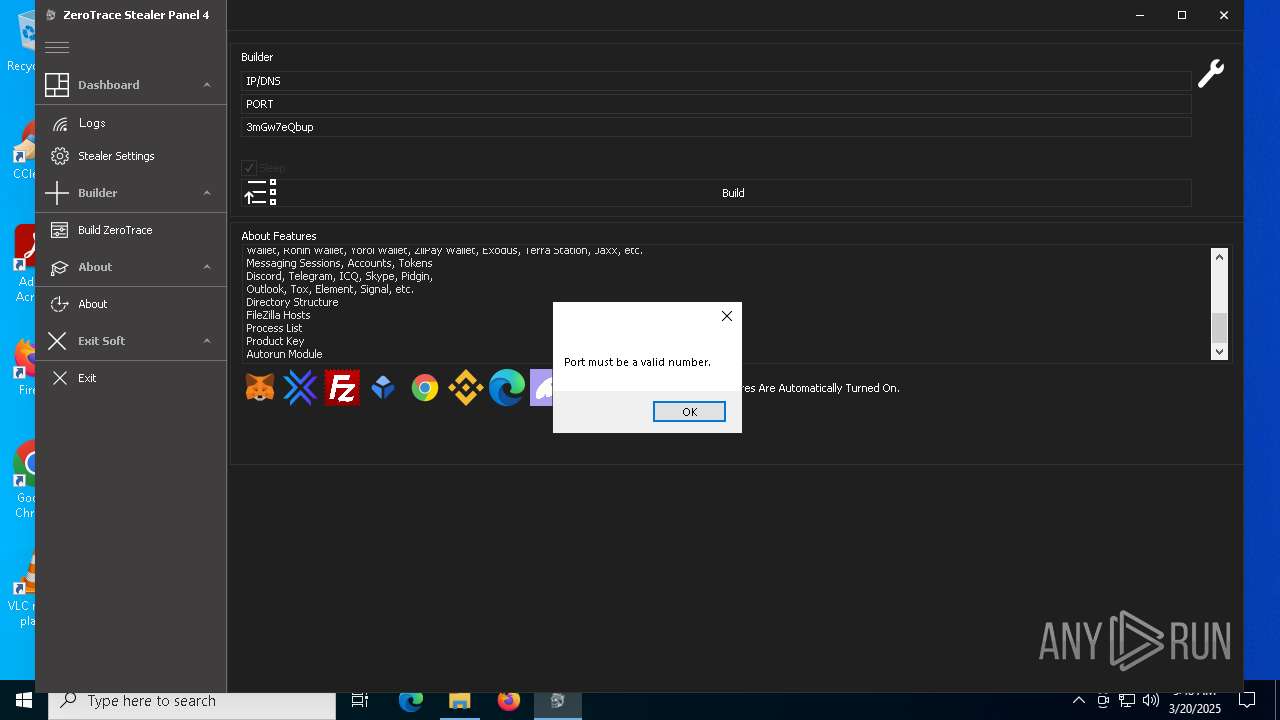Image resolution: width=1280 pixels, height=720 pixels.
Task: Click the features list scrollbar thumb
Action: (1219, 328)
